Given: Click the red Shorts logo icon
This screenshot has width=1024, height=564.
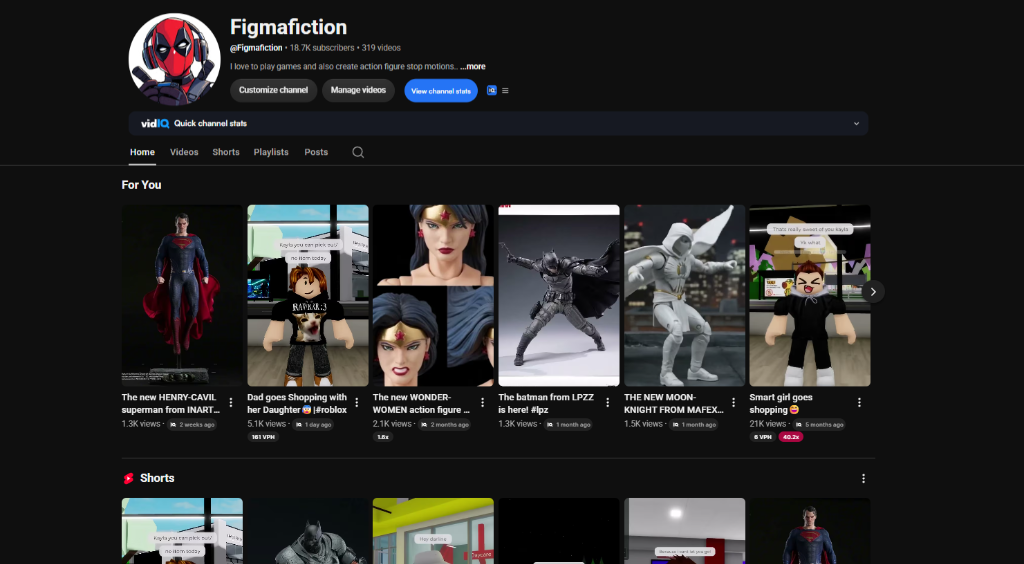Looking at the screenshot, I should point(129,478).
